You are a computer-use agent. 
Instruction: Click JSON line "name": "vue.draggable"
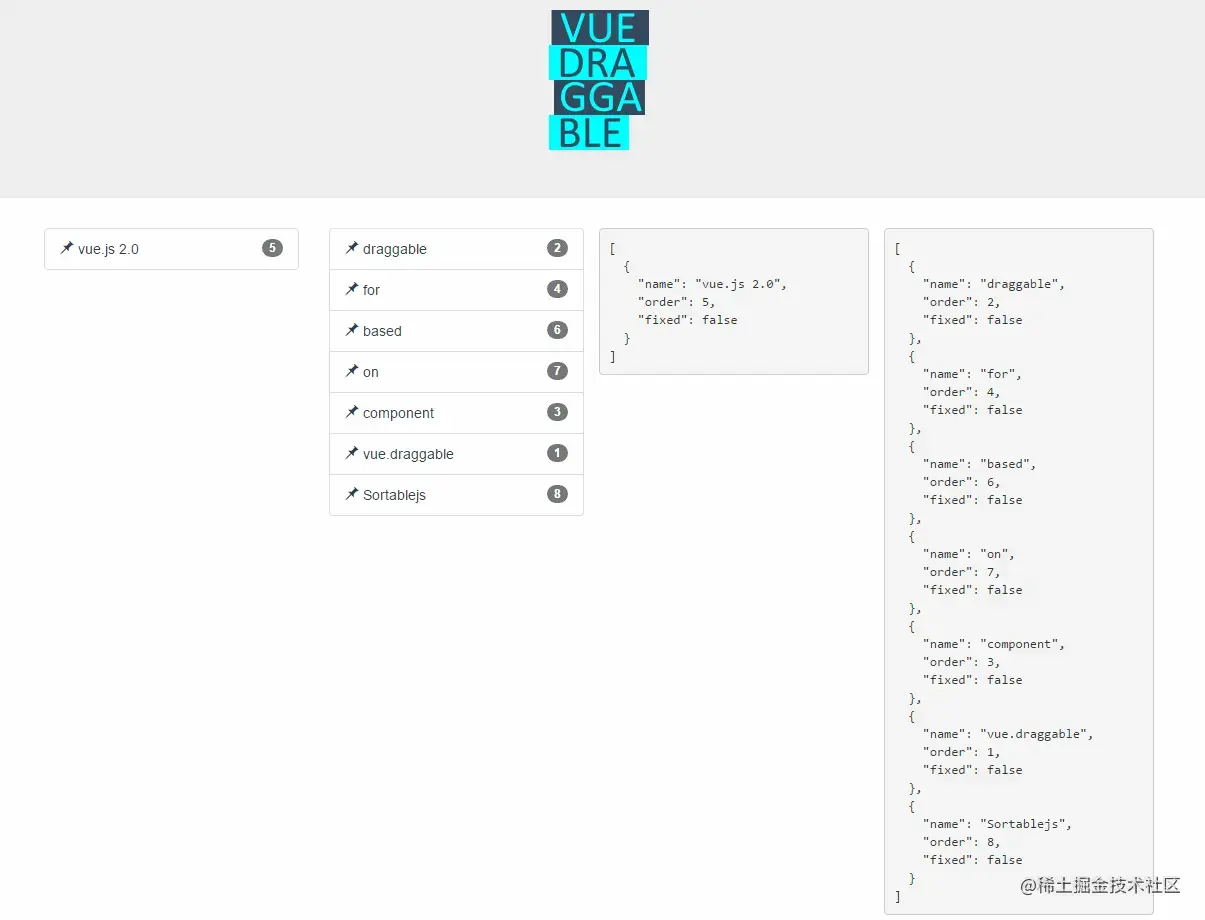click(1009, 734)
